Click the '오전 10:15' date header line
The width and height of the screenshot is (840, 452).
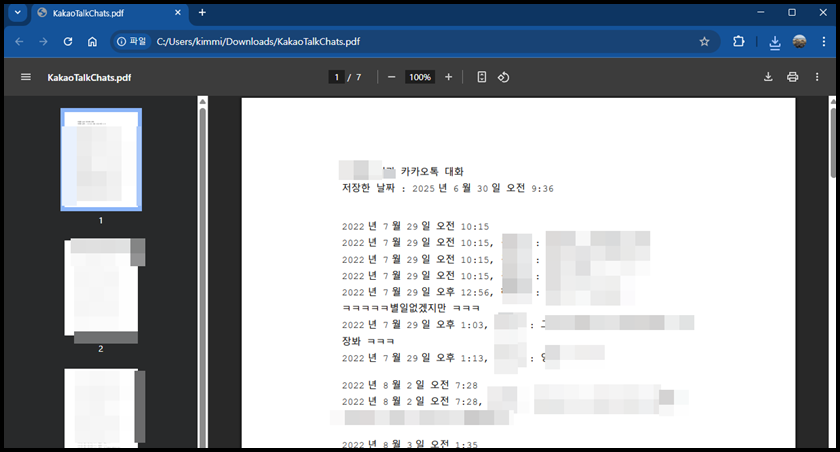(416, 226)
